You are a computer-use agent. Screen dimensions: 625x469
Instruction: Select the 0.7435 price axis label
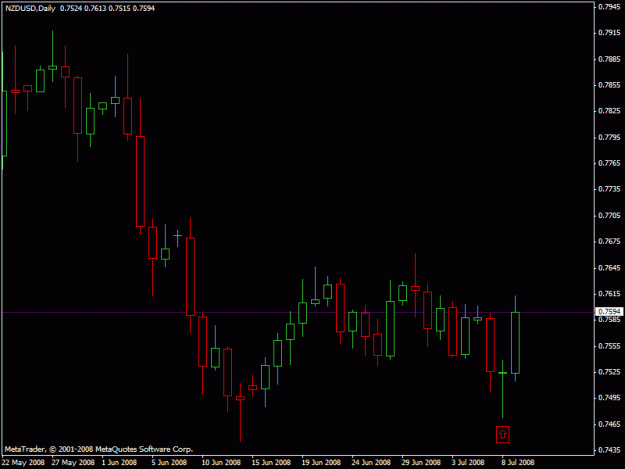(609, 450)
